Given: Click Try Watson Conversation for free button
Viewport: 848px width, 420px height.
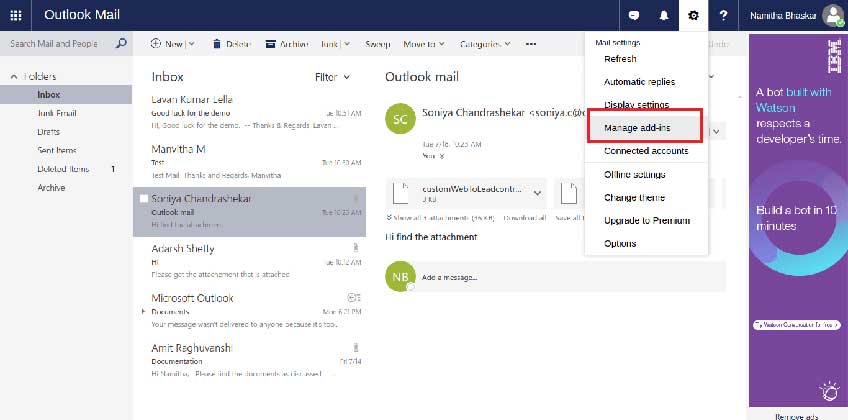Looking at the screenshot, I should [x=797, y=325].
